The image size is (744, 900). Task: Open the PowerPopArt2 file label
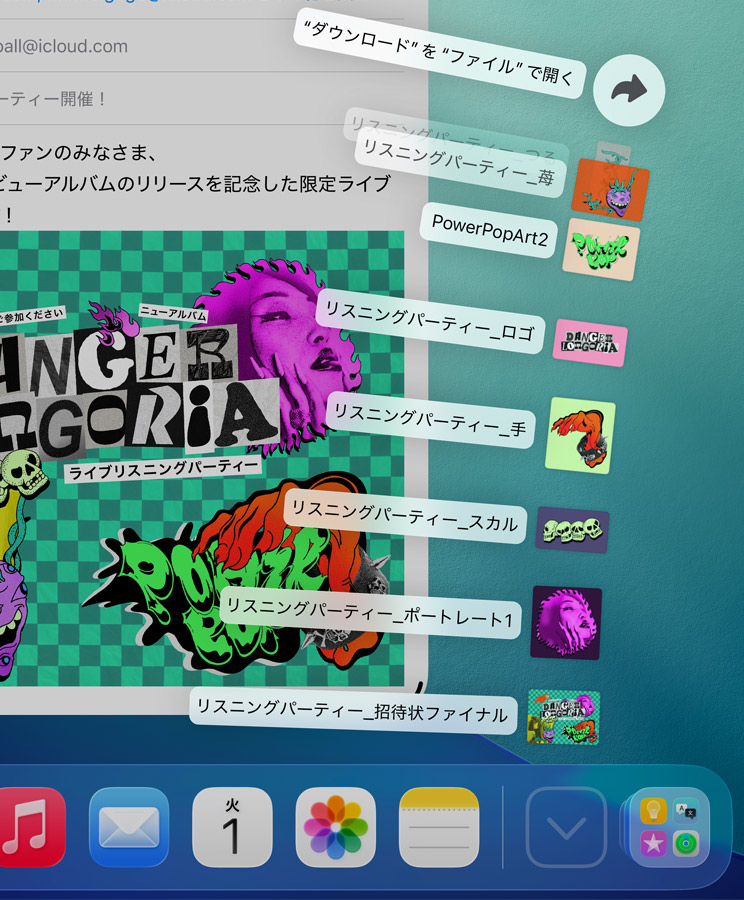(489, 230)
